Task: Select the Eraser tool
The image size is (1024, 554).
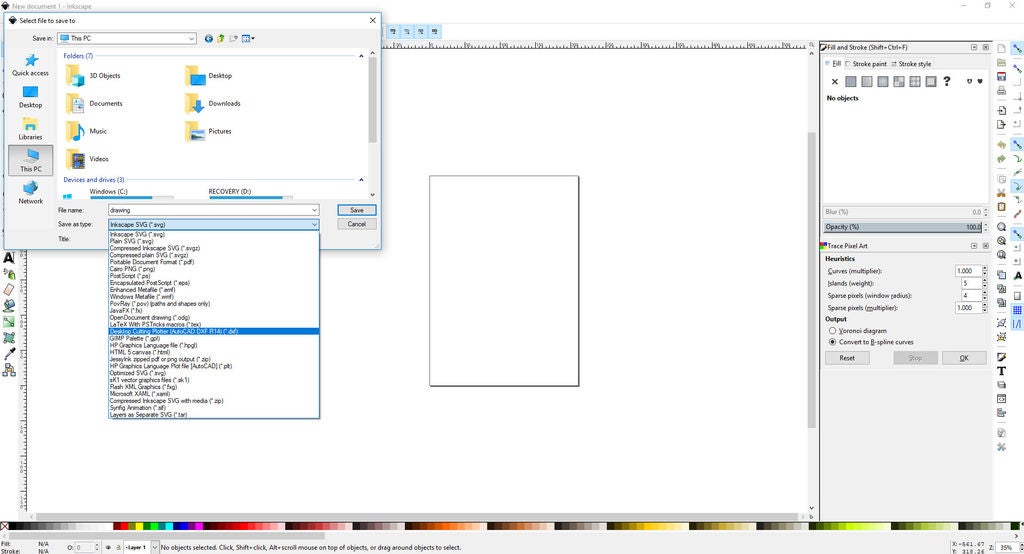Action: 8,289
